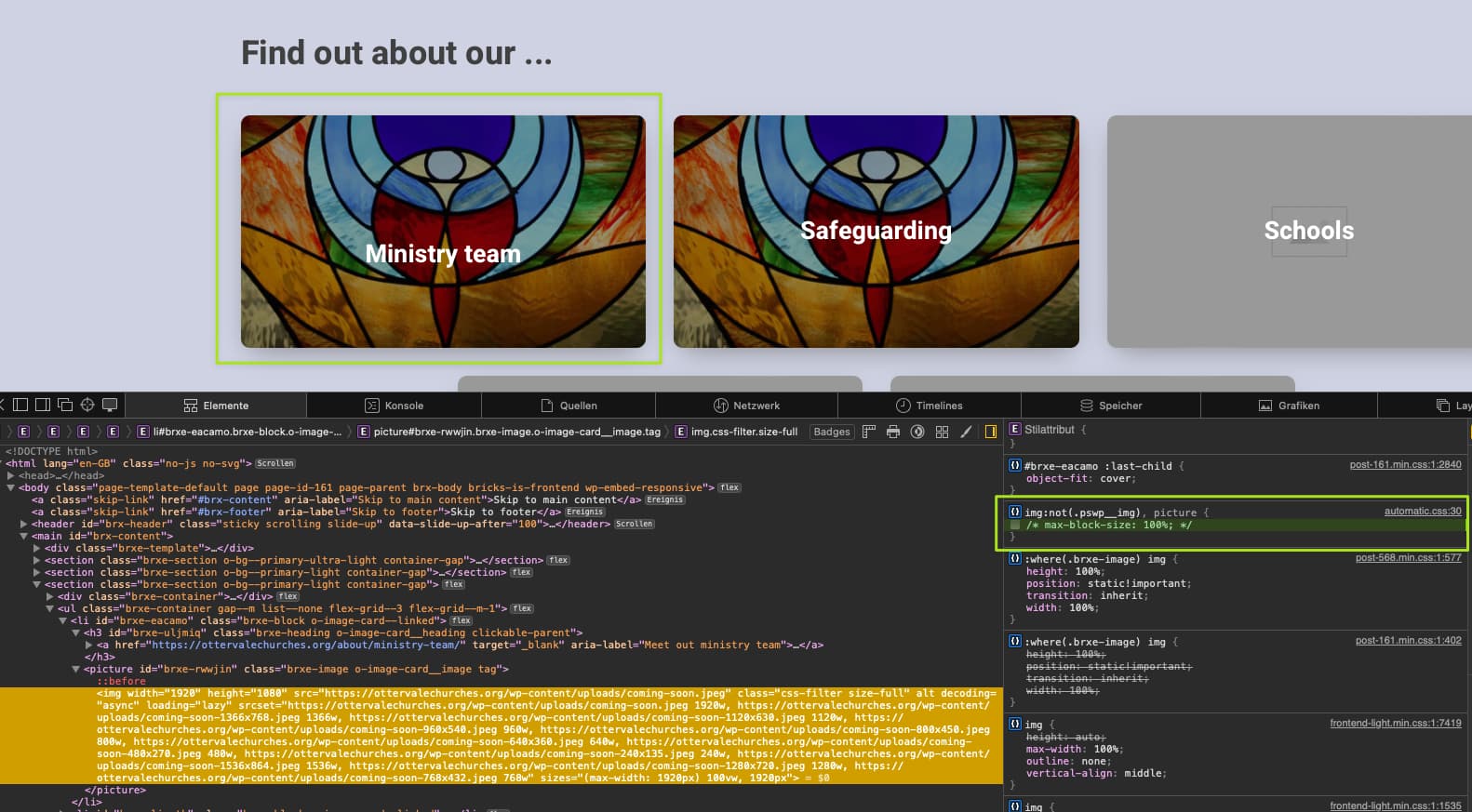
Task: Expand the header#brx-header node
Action: pos(24,524)
